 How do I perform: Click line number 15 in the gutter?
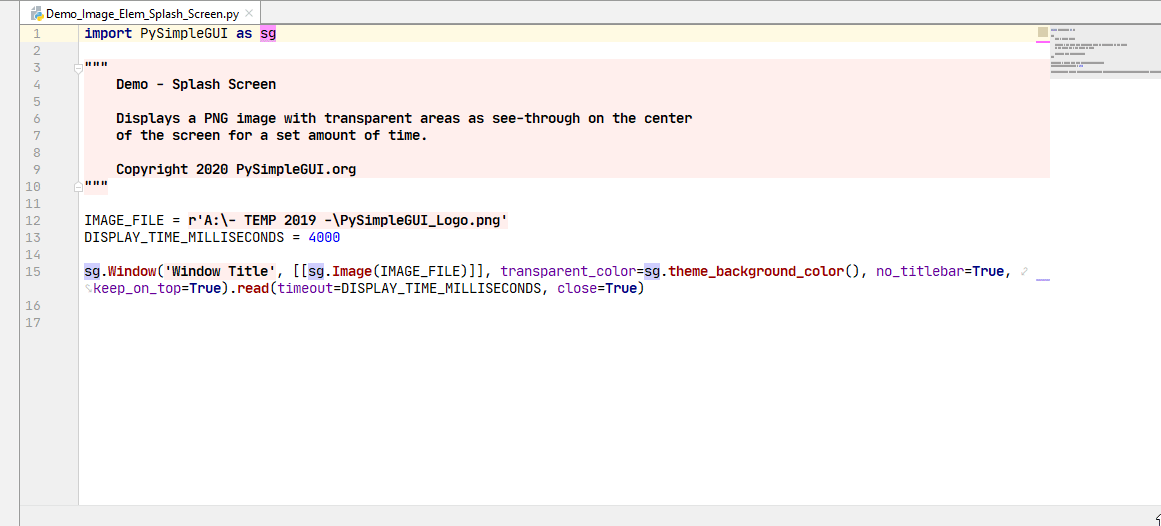(33, 272)
